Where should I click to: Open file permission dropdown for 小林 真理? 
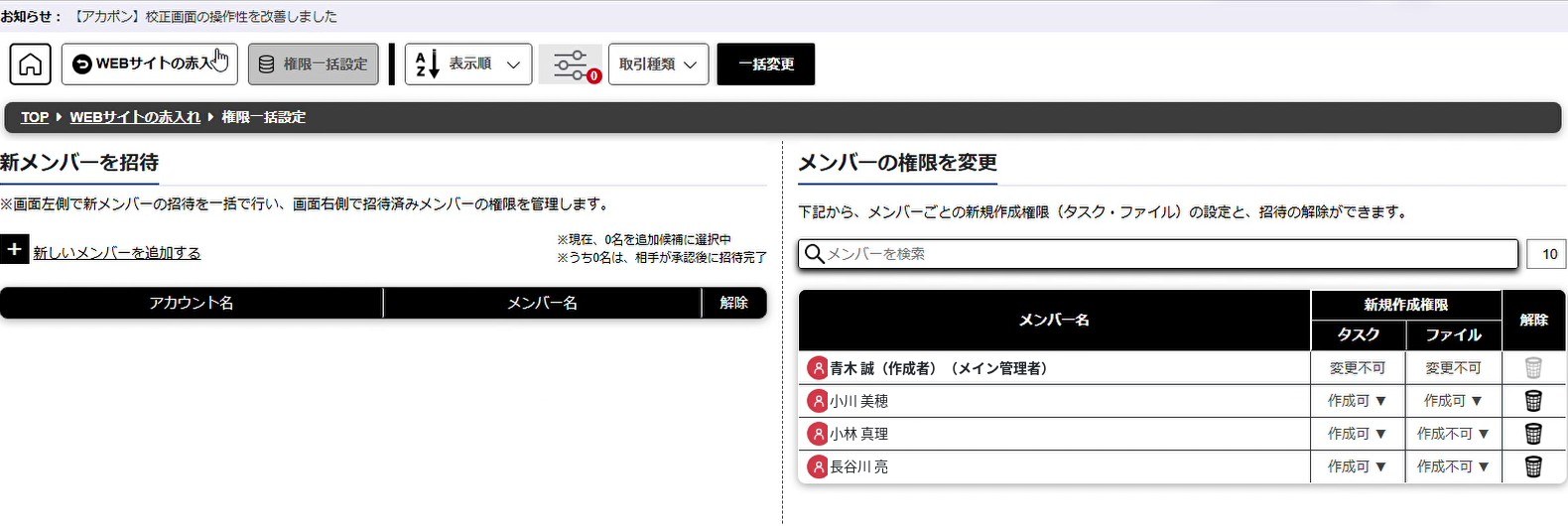click(1454, 434)
